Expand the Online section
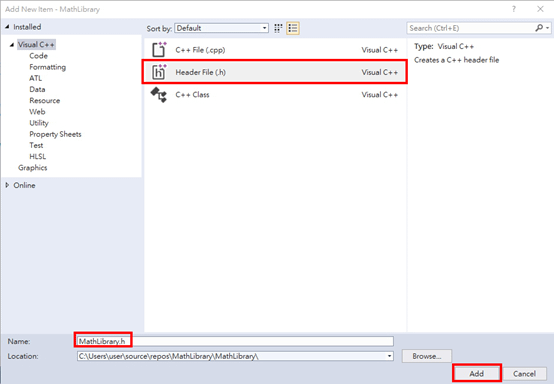The width and height of the screenshot is (554, 384). point(7,185)
